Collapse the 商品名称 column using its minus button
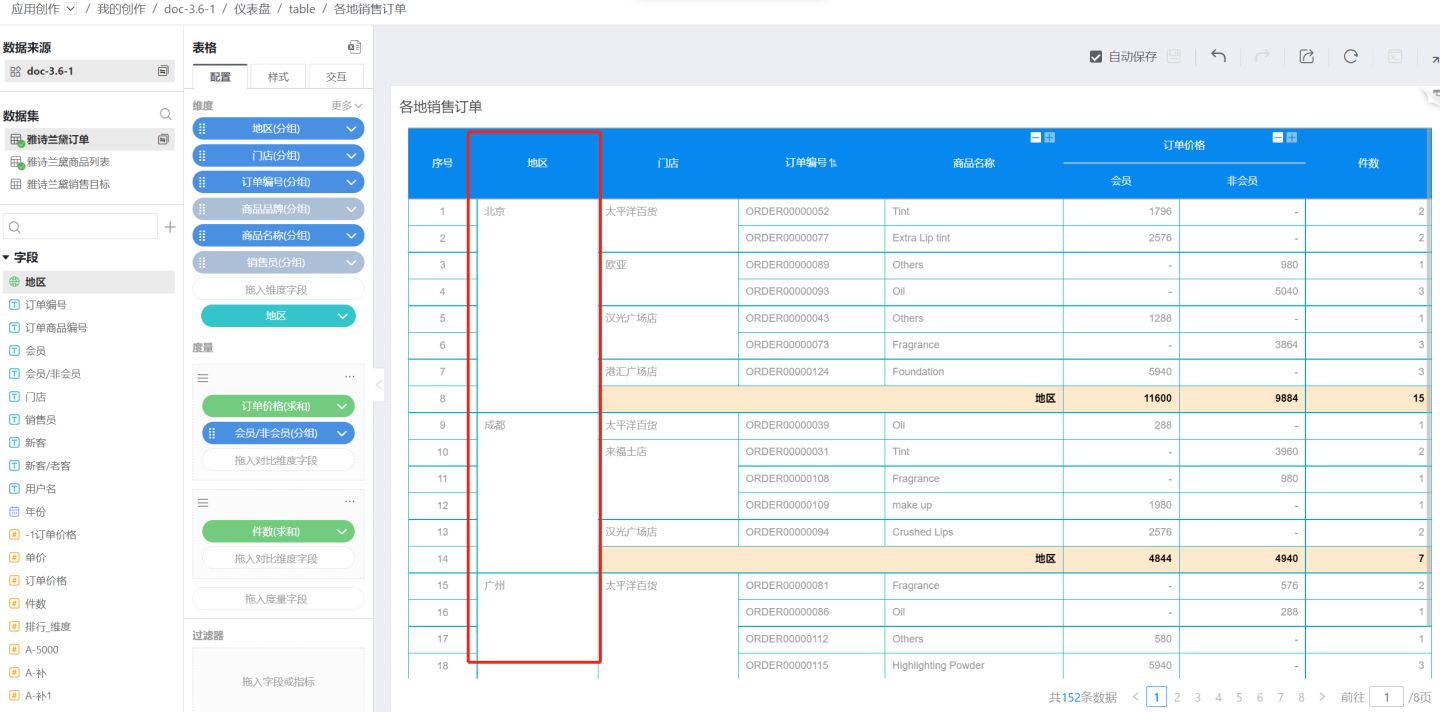The image size is (1440, 712). pos(1036,137)
